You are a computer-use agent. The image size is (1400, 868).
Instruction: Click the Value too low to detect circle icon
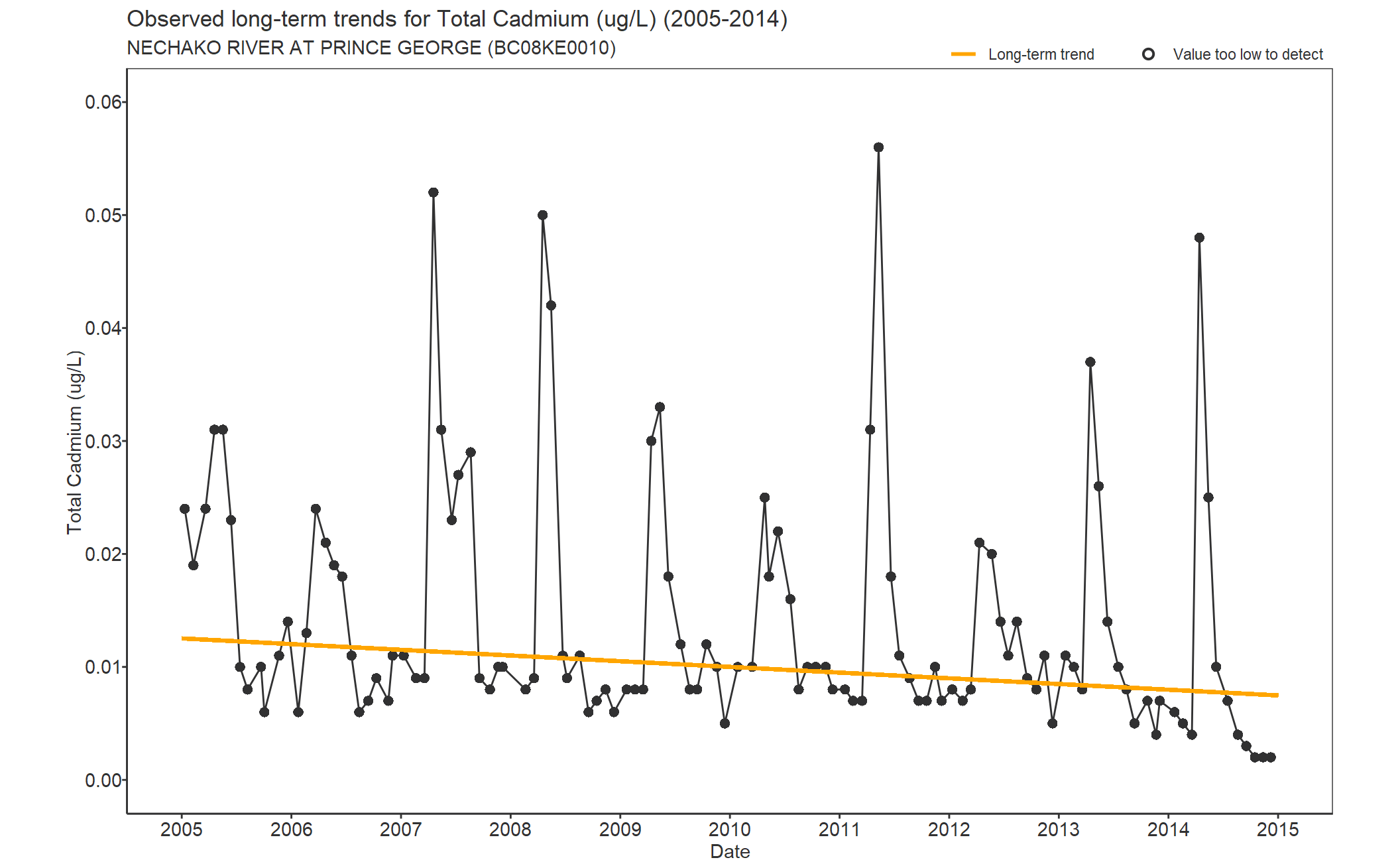(x=1148, y=54)
